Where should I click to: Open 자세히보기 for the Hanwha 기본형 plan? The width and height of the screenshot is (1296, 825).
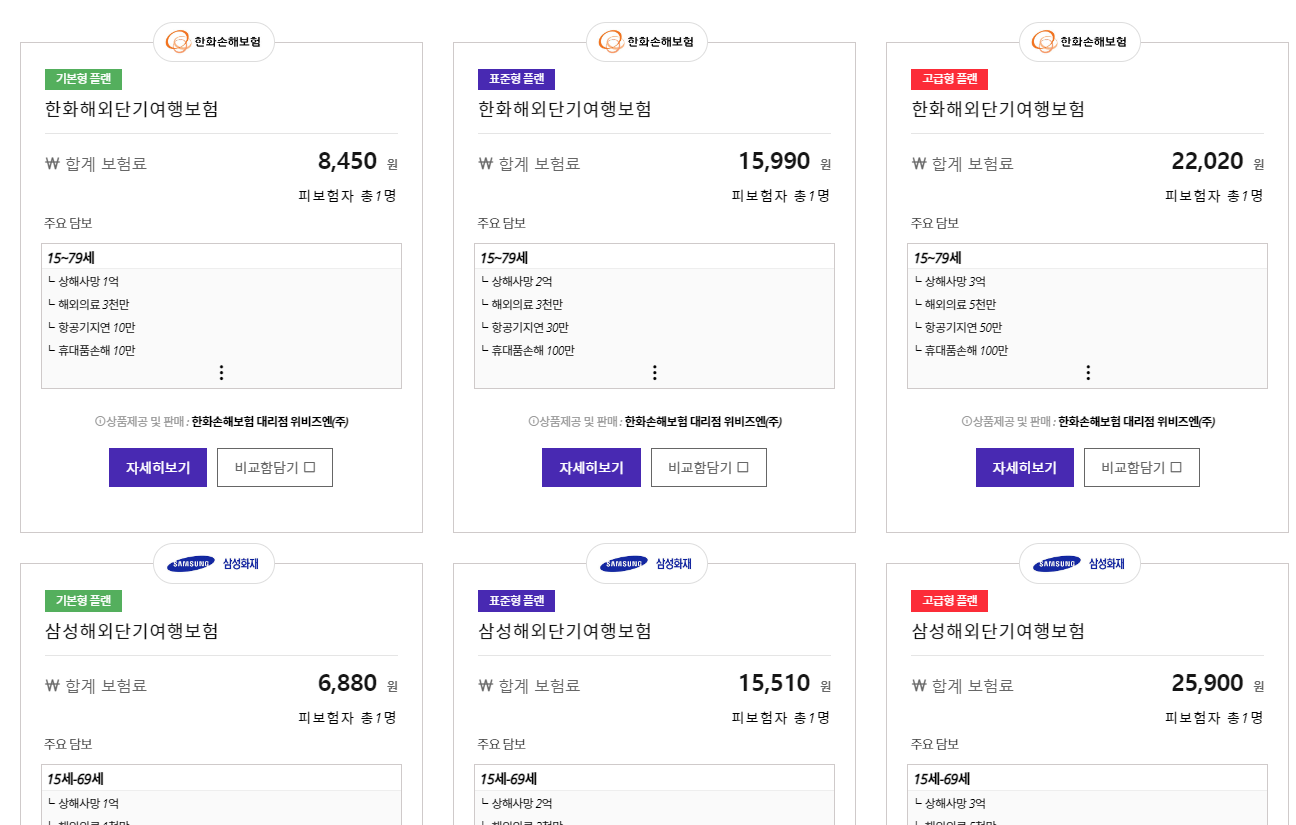point(158,468)
